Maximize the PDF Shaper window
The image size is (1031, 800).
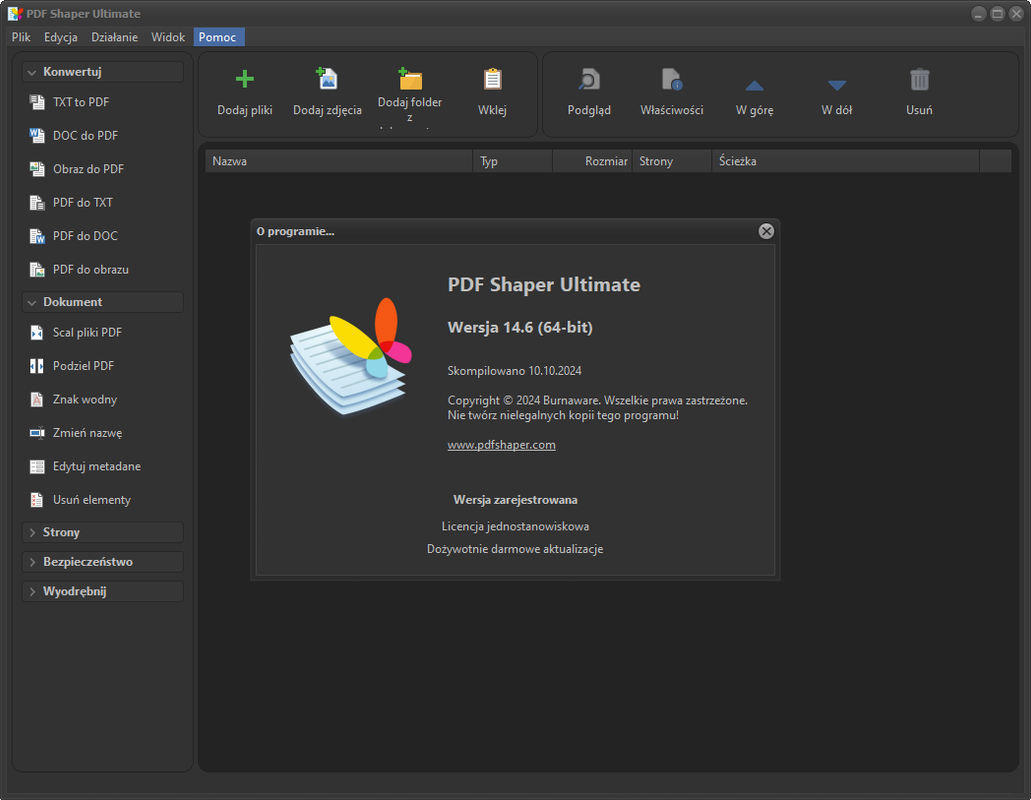tap(997, 14)
